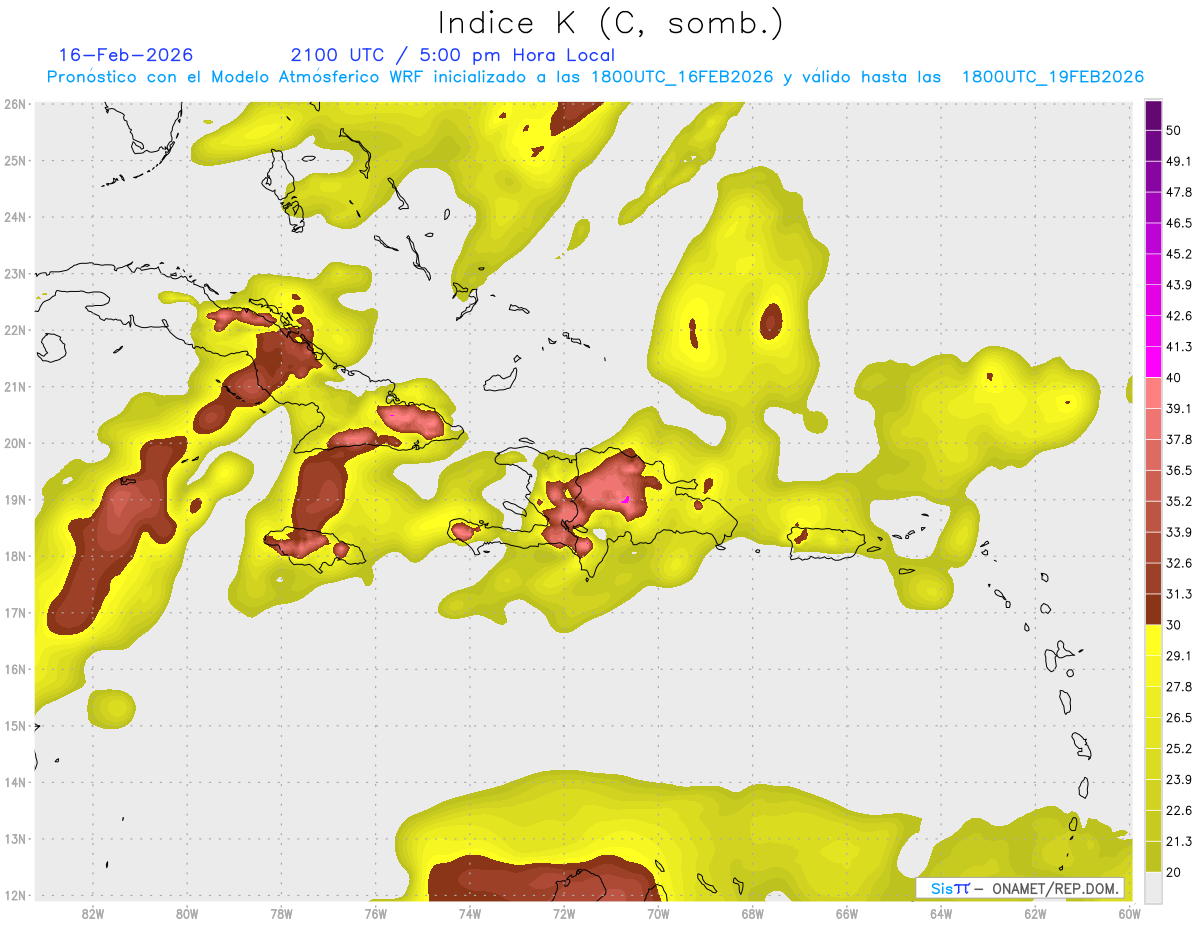This screenshot has width=1200, height=927.
Task: Click the latitude label "13N"
Action: pyautogui.click(x=15, y=838)
